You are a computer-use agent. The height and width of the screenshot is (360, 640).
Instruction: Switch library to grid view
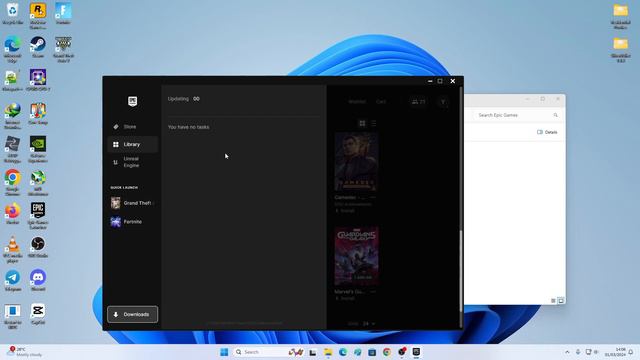[x=362, y=123]
